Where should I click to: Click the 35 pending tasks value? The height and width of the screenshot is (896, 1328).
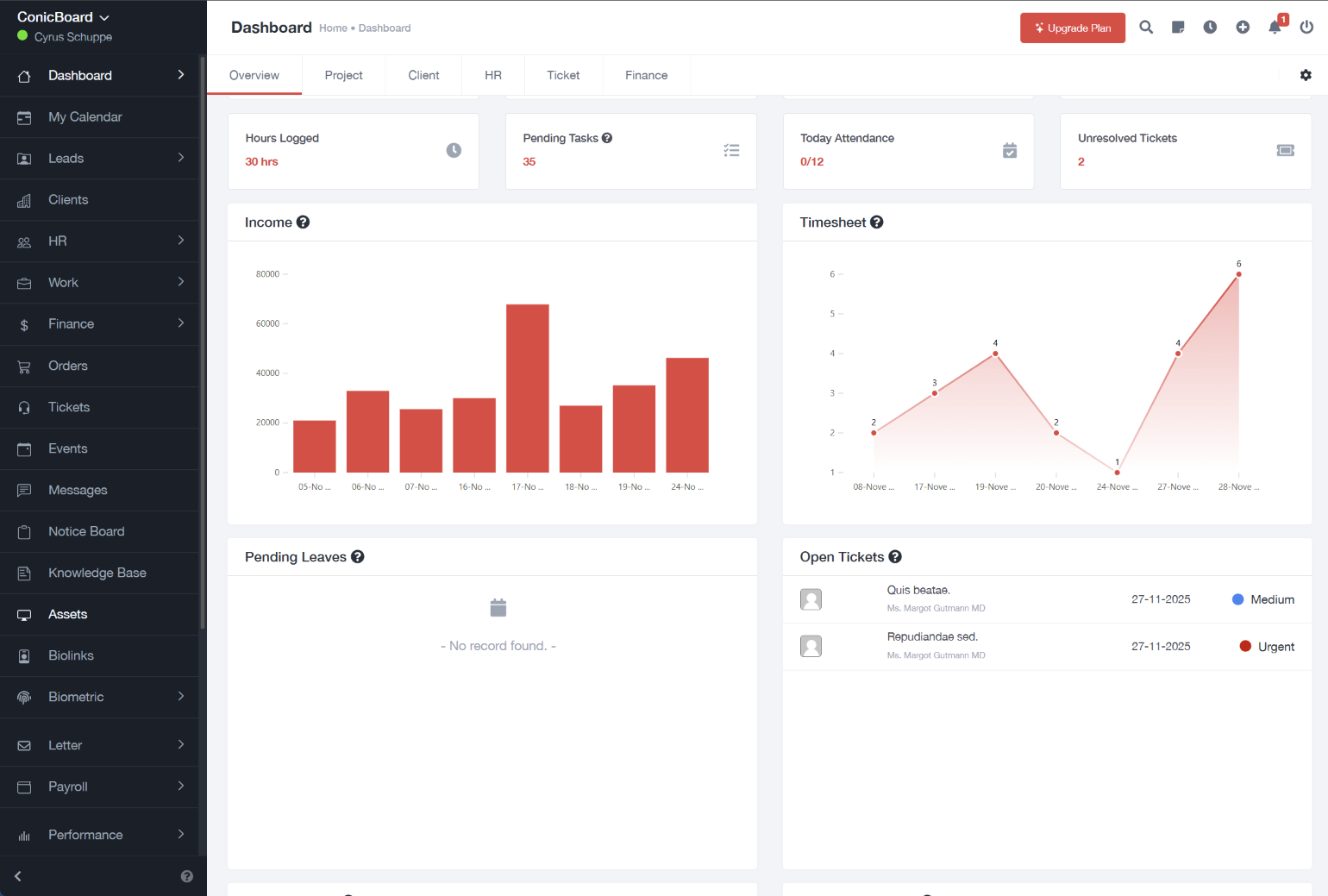click(529, 161)
